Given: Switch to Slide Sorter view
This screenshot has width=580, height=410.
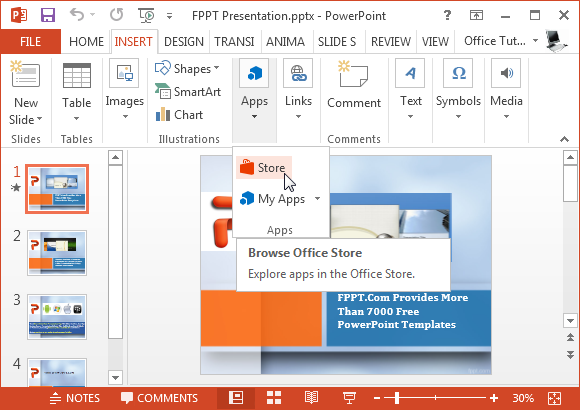Looking at the screenshot, I should click(274, 398).
